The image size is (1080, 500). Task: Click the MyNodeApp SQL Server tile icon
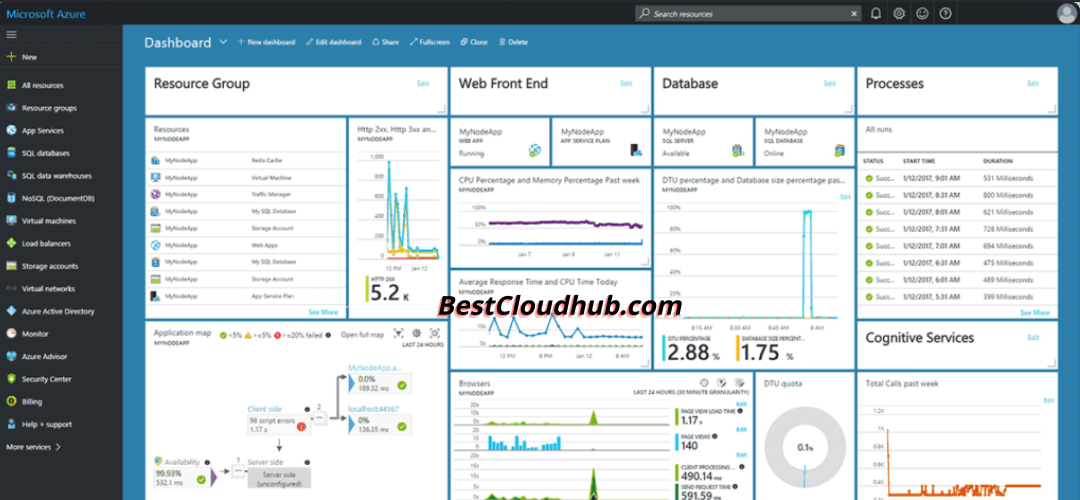coord(738,149)
